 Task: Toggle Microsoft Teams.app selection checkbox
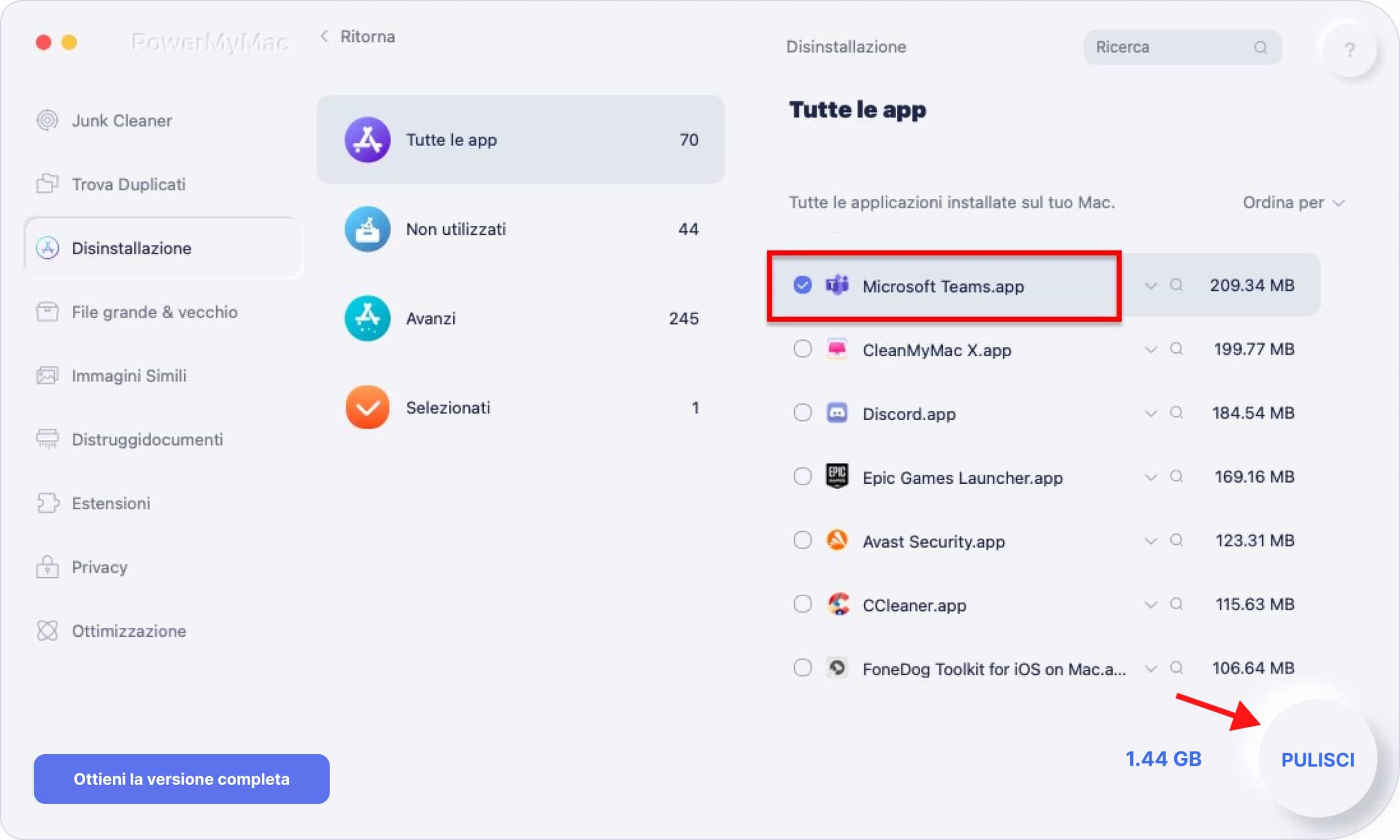pos(802,286)
